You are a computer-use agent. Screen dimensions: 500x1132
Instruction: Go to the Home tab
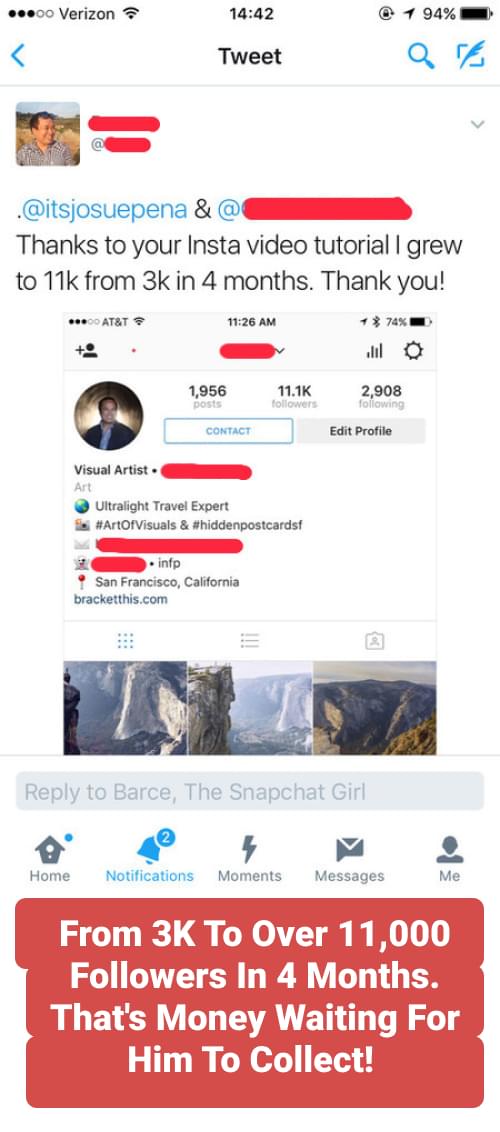pos(50,858)
